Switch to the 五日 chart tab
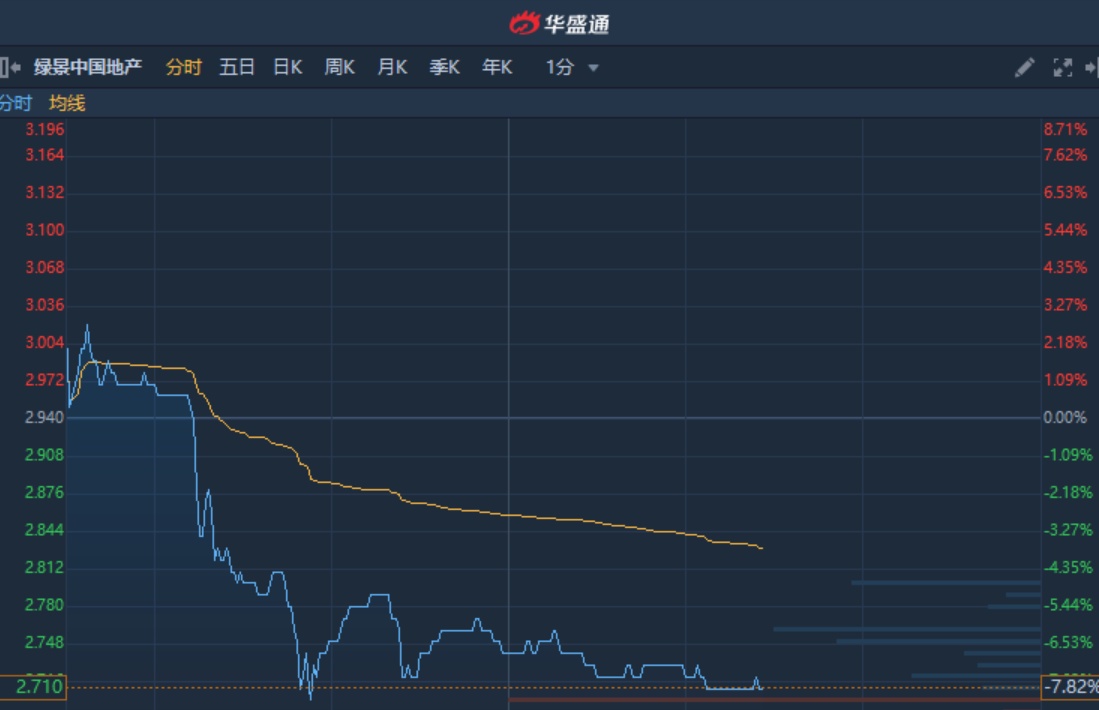Screen dimensions: 1099x710 point(236,67)
